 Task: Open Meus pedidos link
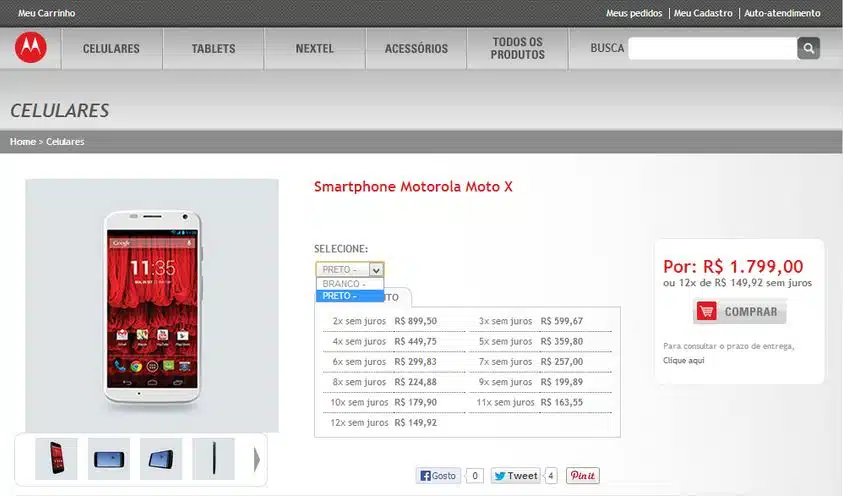[634, 13]
